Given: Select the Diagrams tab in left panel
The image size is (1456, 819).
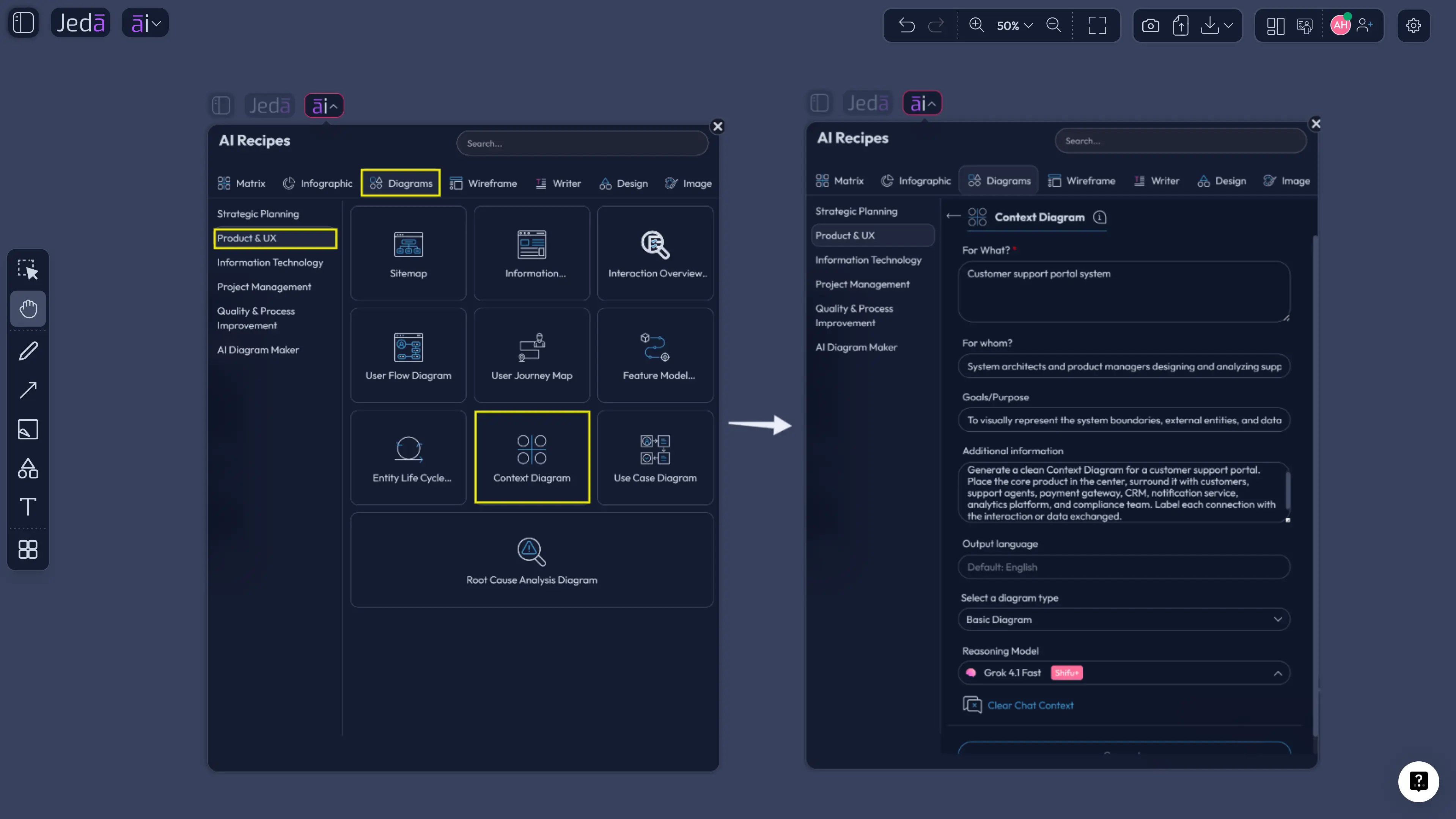Looking at the screenshot, I should pyautogui.click(x=401, y=183).
